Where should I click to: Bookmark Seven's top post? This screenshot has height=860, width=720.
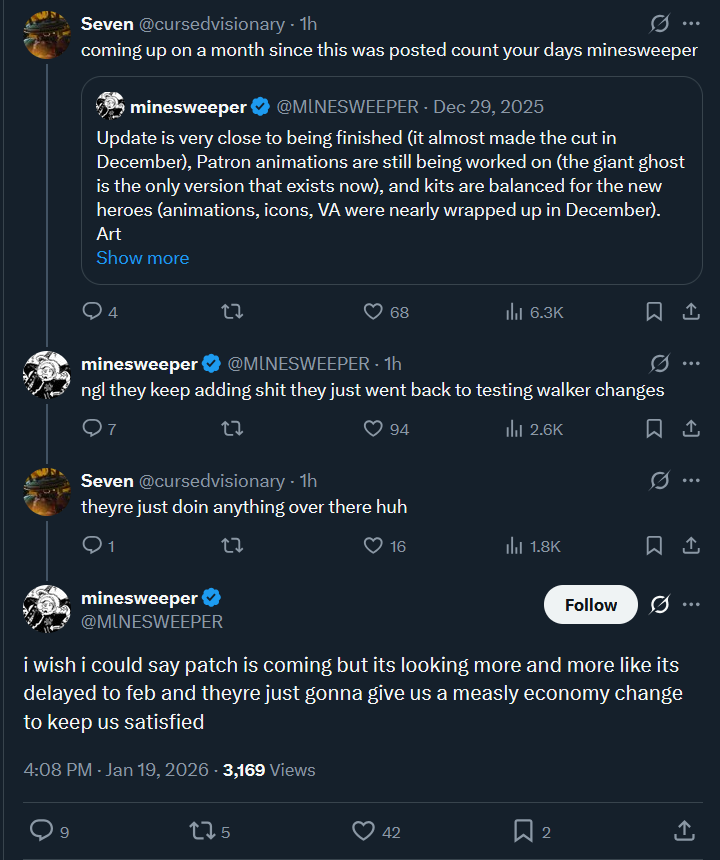(x=654, y=312)
